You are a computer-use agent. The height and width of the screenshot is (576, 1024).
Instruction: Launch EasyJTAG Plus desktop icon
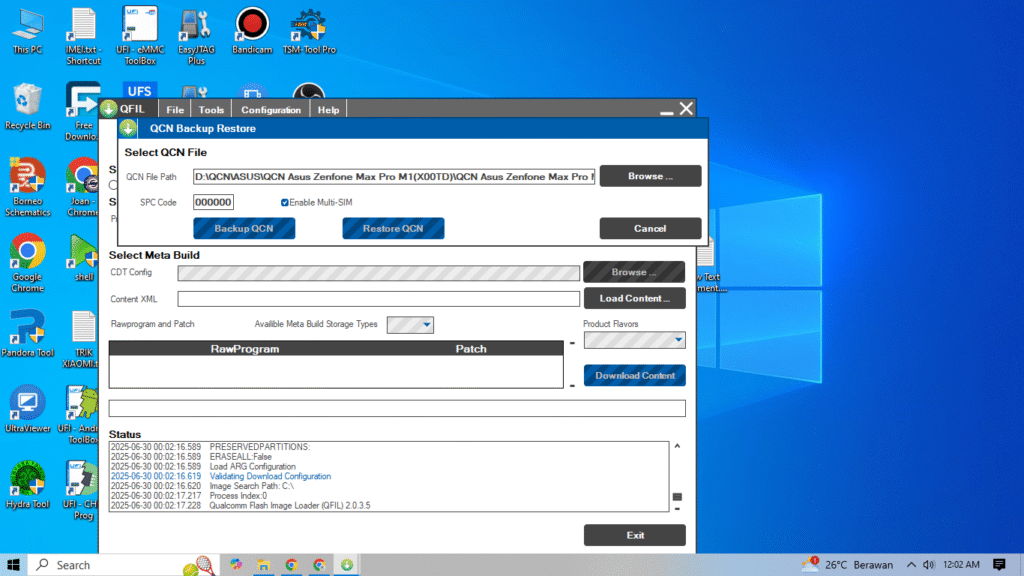click(x=196, y=36)
